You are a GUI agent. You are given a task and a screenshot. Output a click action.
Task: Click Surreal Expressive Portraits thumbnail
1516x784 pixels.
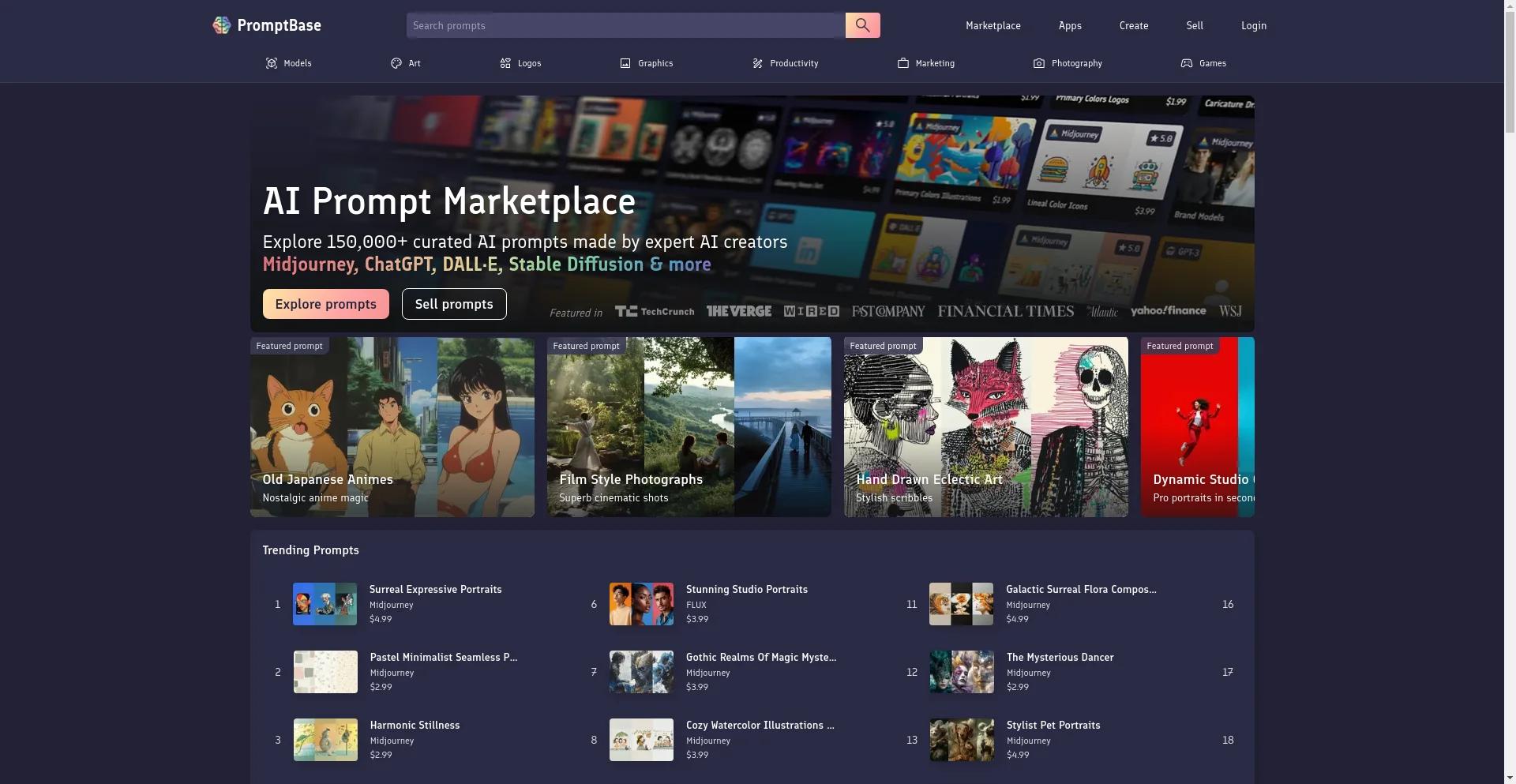pos(325,604)
